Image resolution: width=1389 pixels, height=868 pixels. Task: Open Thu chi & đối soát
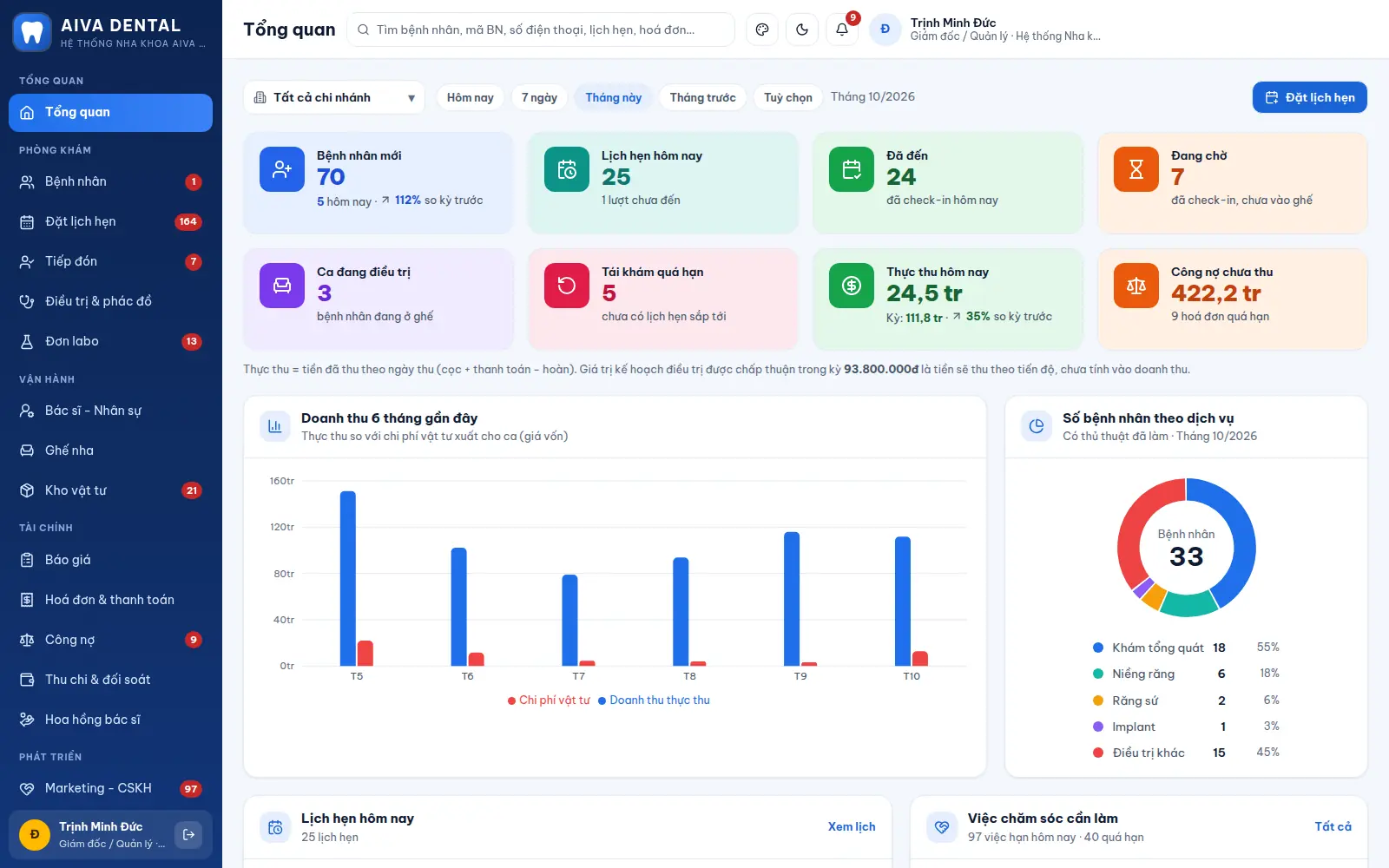pyautogui.click(x=110, y=680)
